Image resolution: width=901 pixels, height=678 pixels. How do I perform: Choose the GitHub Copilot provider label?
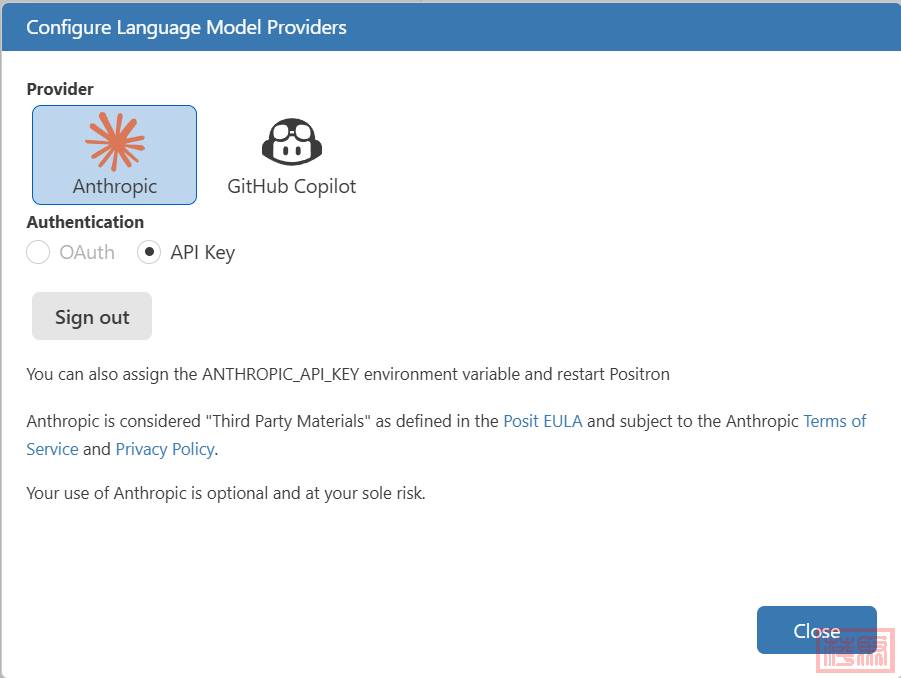click(x=291, y=186)
